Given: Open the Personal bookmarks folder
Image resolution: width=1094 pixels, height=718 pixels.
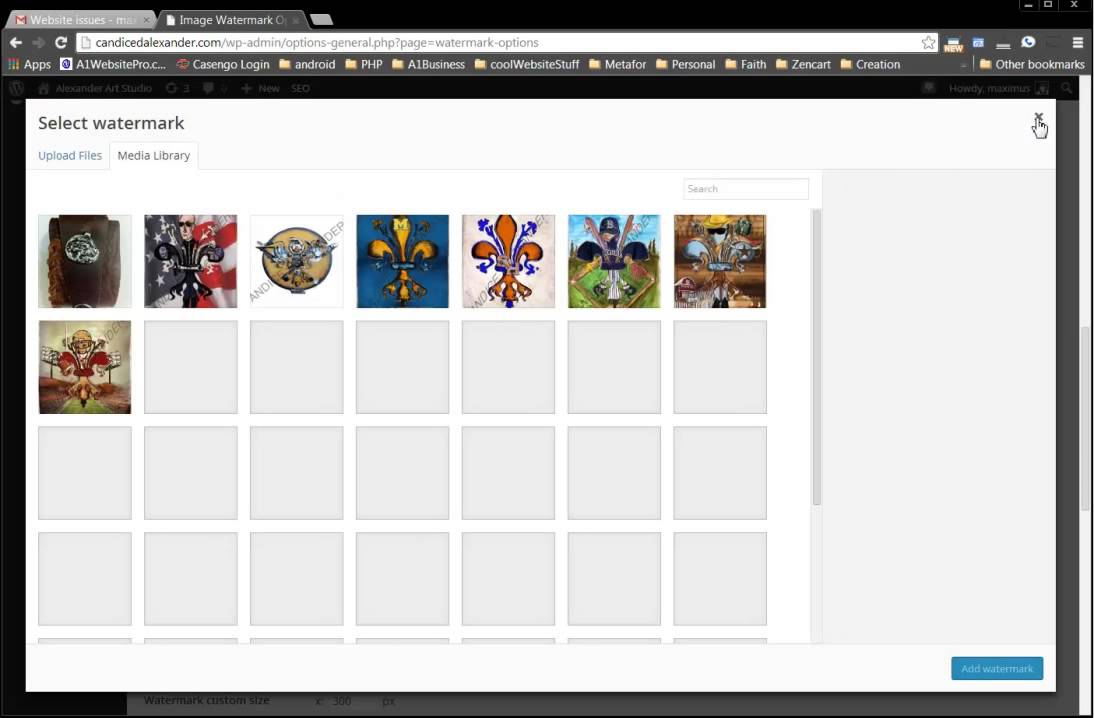Looking at the screenshot, I should [685, 64].
